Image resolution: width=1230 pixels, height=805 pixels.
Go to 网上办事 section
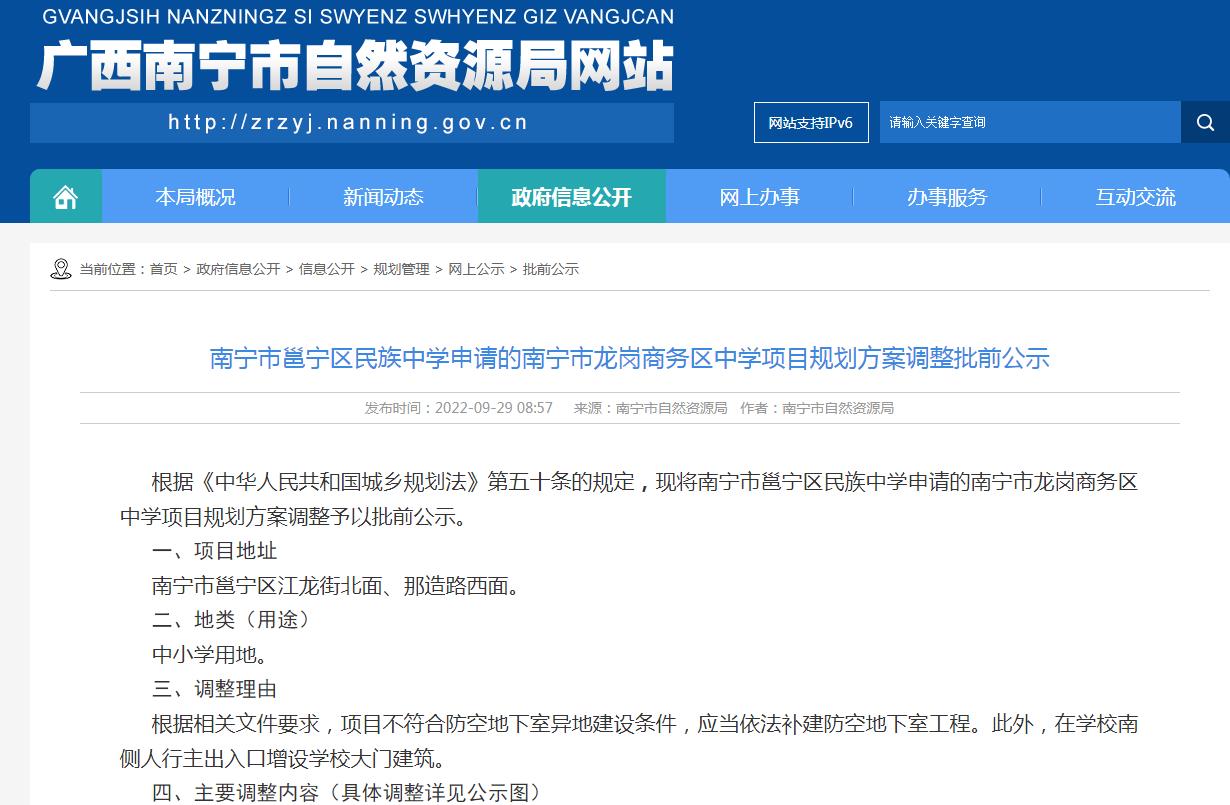(x=759, y=197)
